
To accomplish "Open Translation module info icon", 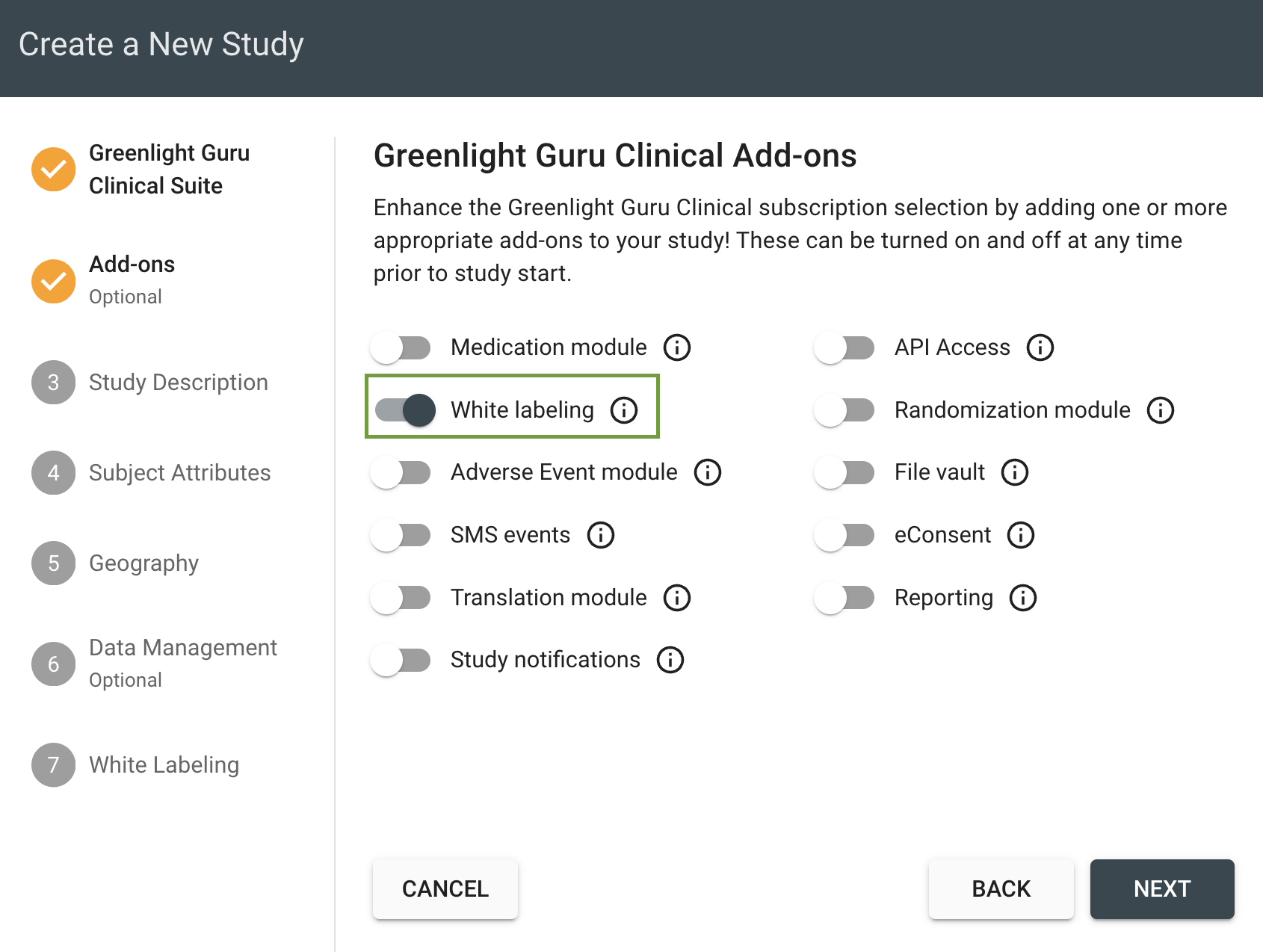I will 677,598.
